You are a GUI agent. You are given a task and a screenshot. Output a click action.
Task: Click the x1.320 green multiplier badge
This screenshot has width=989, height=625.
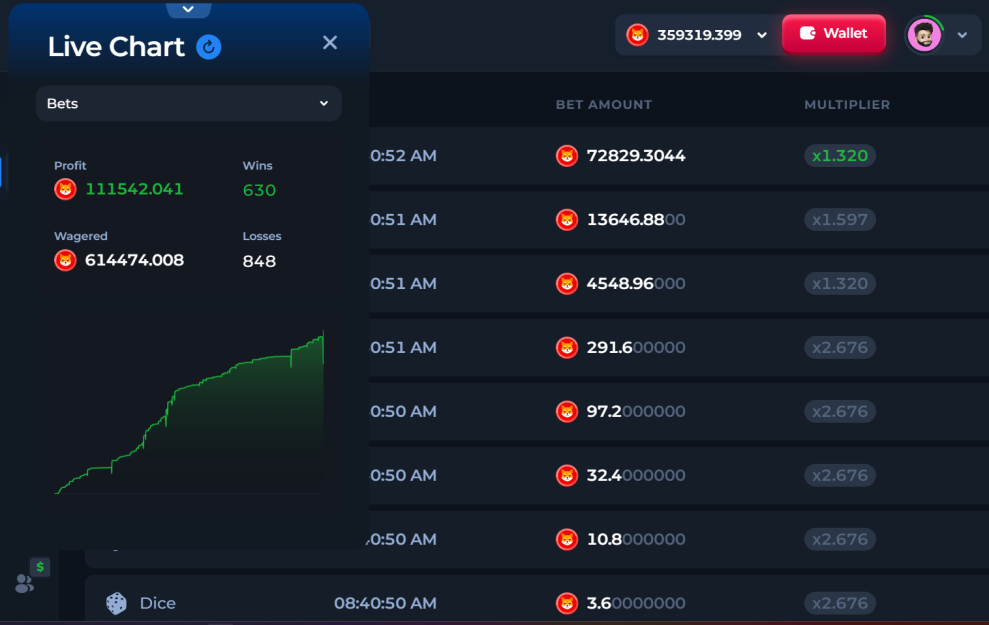pyautogui.click(x=840, y=156)
